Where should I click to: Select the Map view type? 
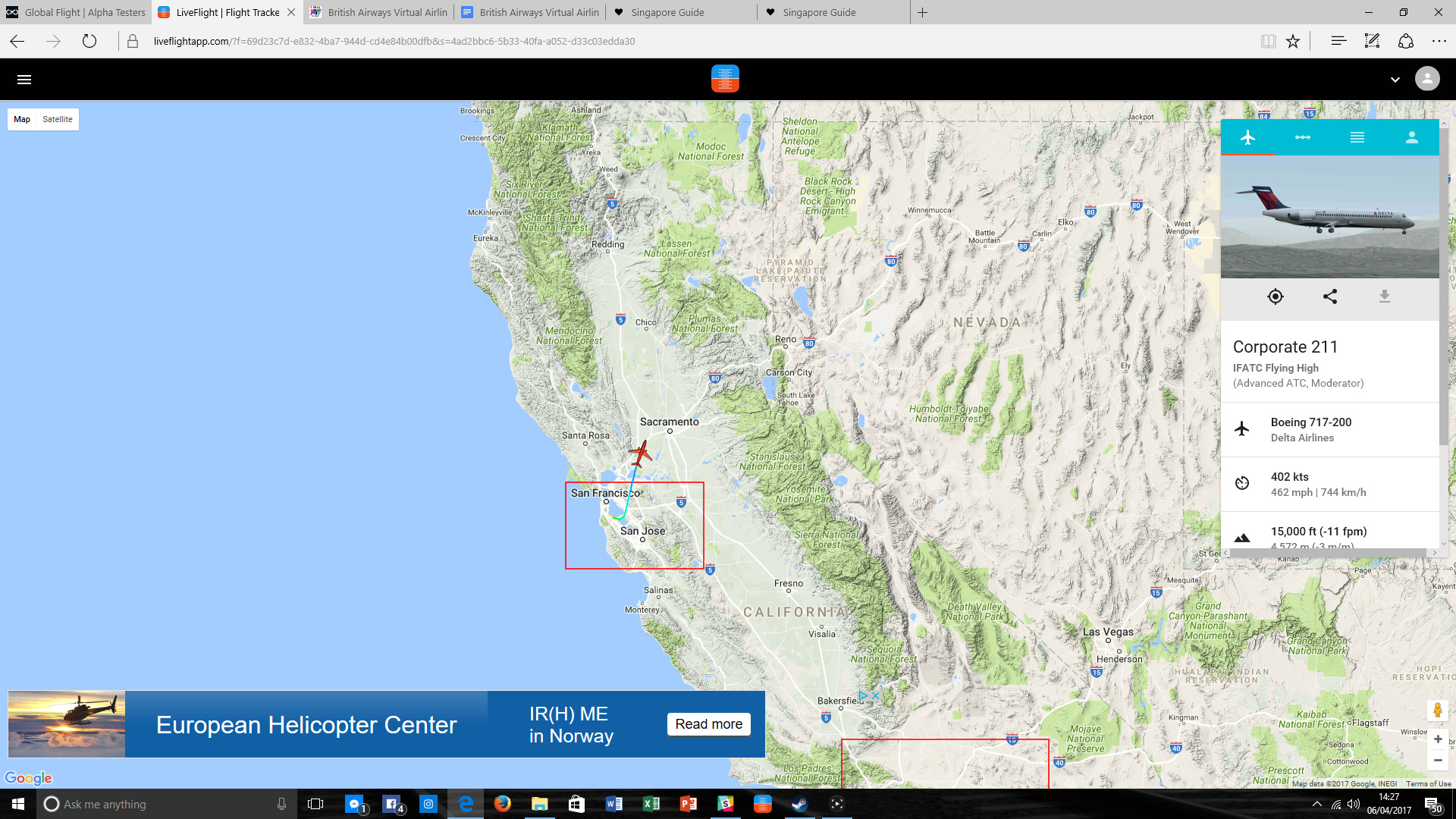tap(22, 119)
